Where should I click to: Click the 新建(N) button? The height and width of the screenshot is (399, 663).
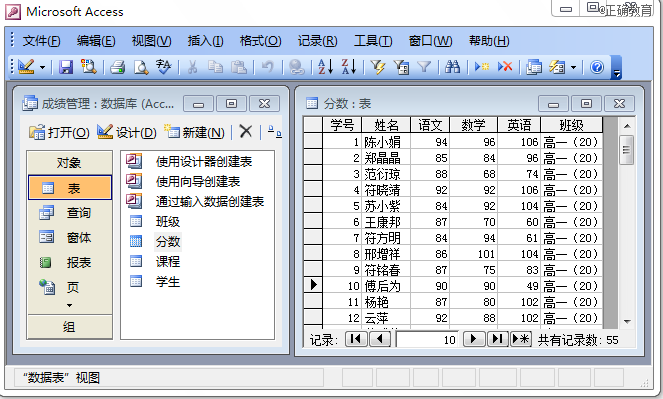click(194, 133)
